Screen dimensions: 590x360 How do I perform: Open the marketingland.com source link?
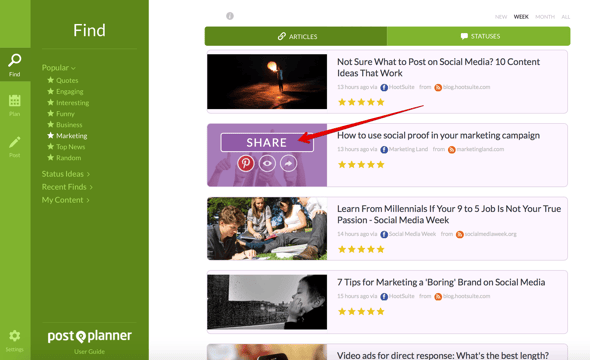pos(480,149)
